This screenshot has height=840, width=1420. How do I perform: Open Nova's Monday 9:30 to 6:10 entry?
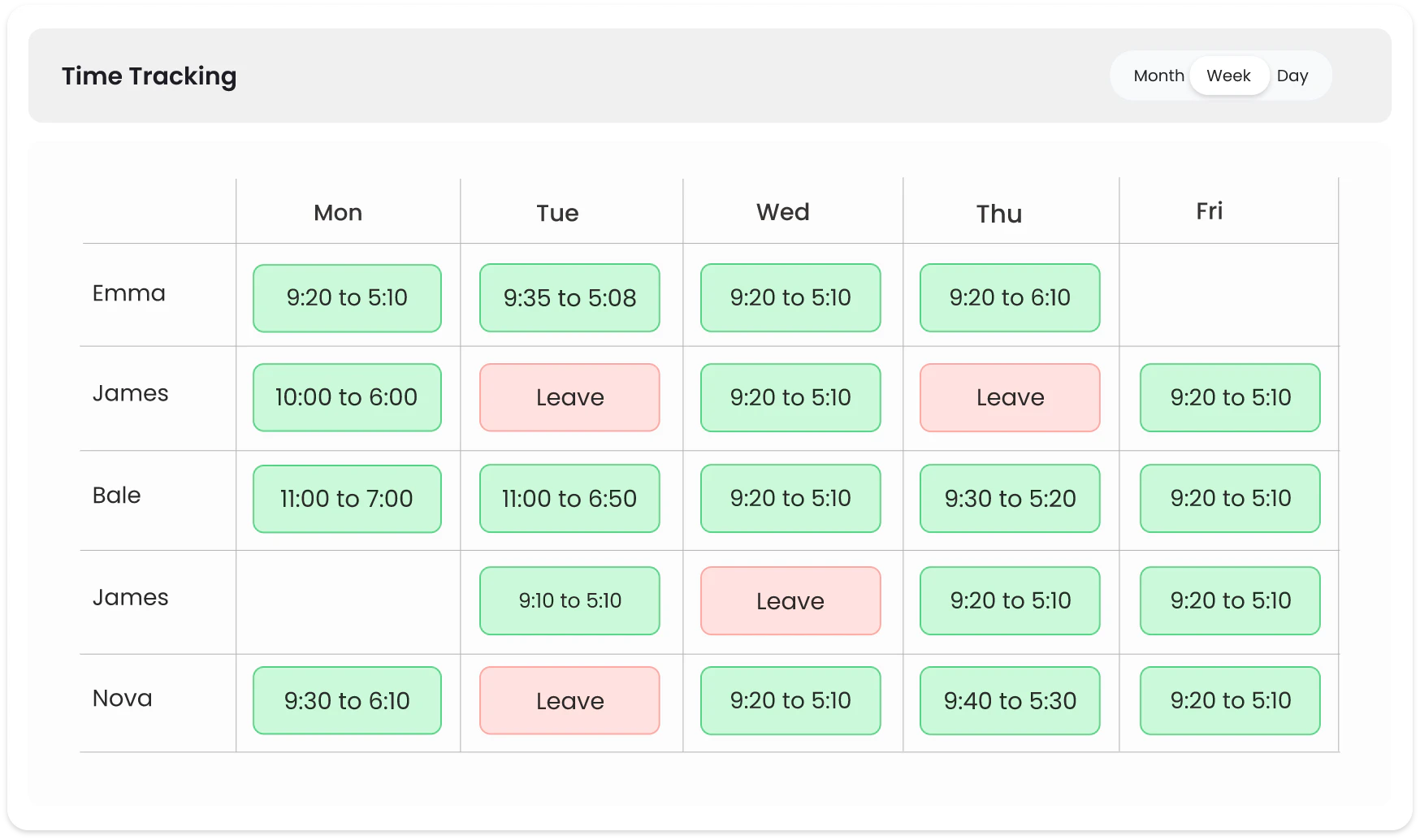click(x=347, y=700)
